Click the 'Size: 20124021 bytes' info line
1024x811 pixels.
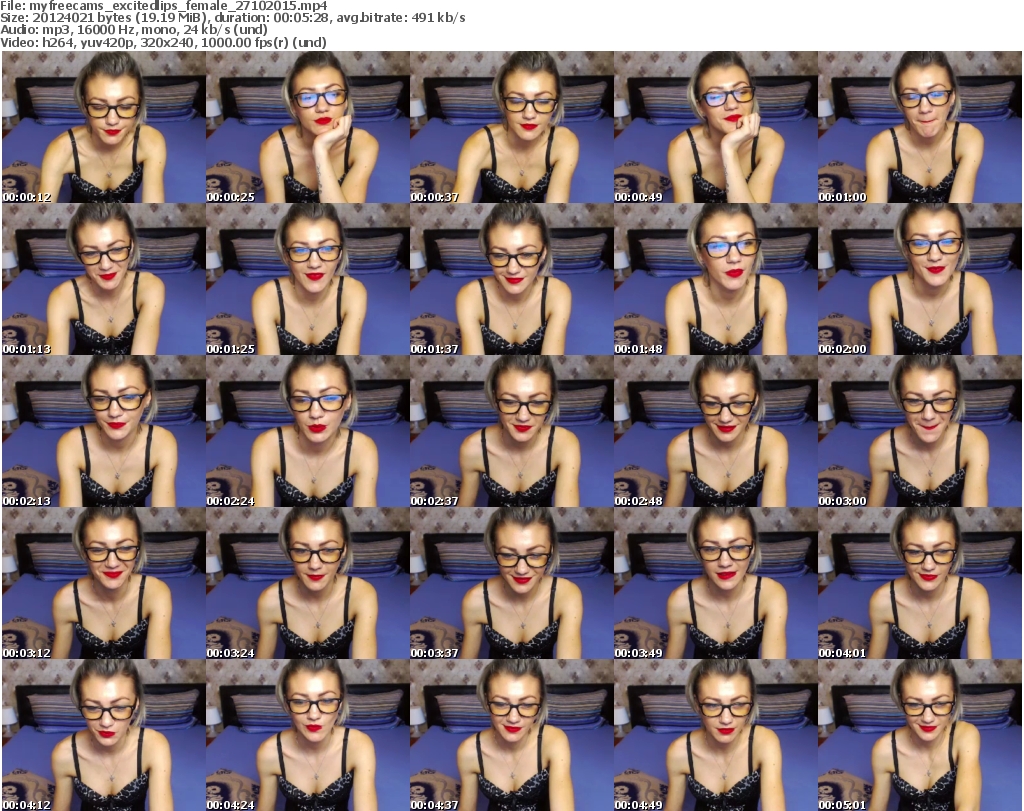232,18
